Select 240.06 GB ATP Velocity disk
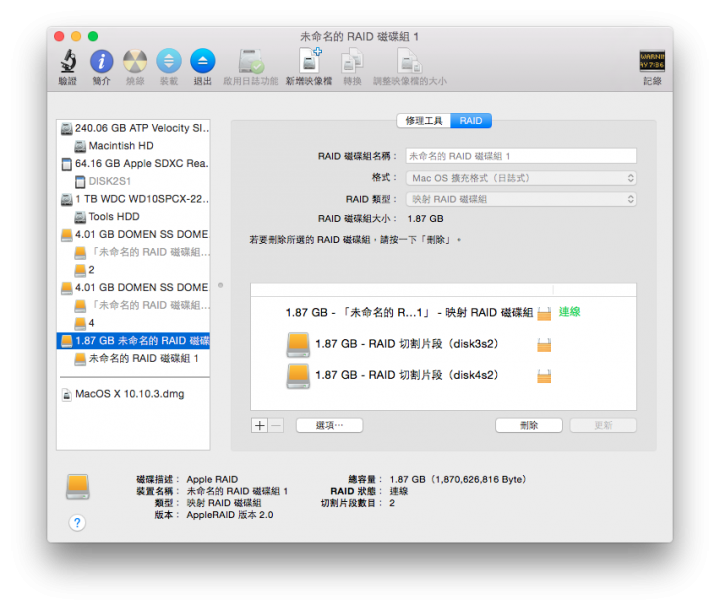Viewport: 720px width, 610px height. (134, 128)
